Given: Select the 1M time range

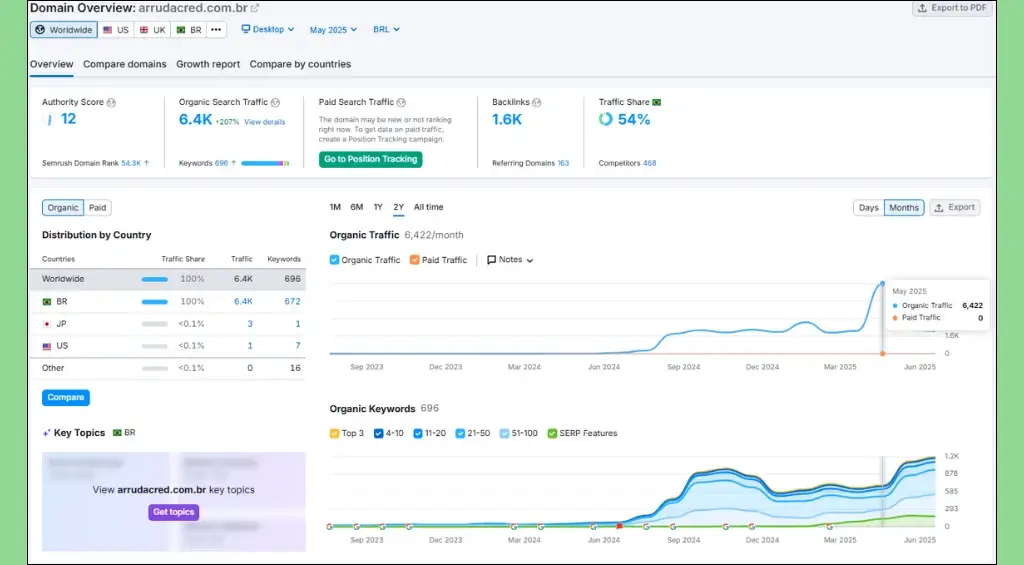Looking at the screenshot, I should 335,207.
